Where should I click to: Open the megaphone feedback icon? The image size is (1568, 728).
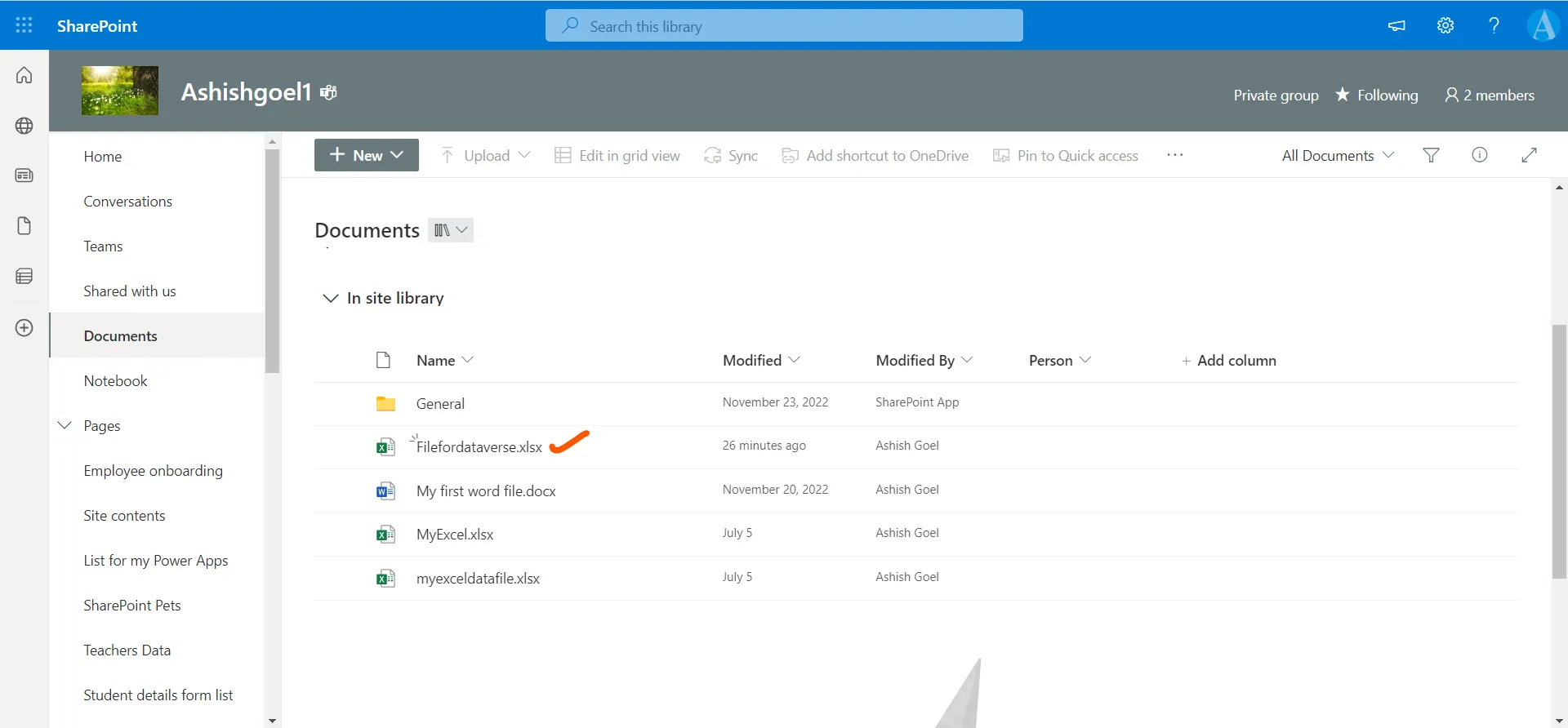pos(1396,25)
